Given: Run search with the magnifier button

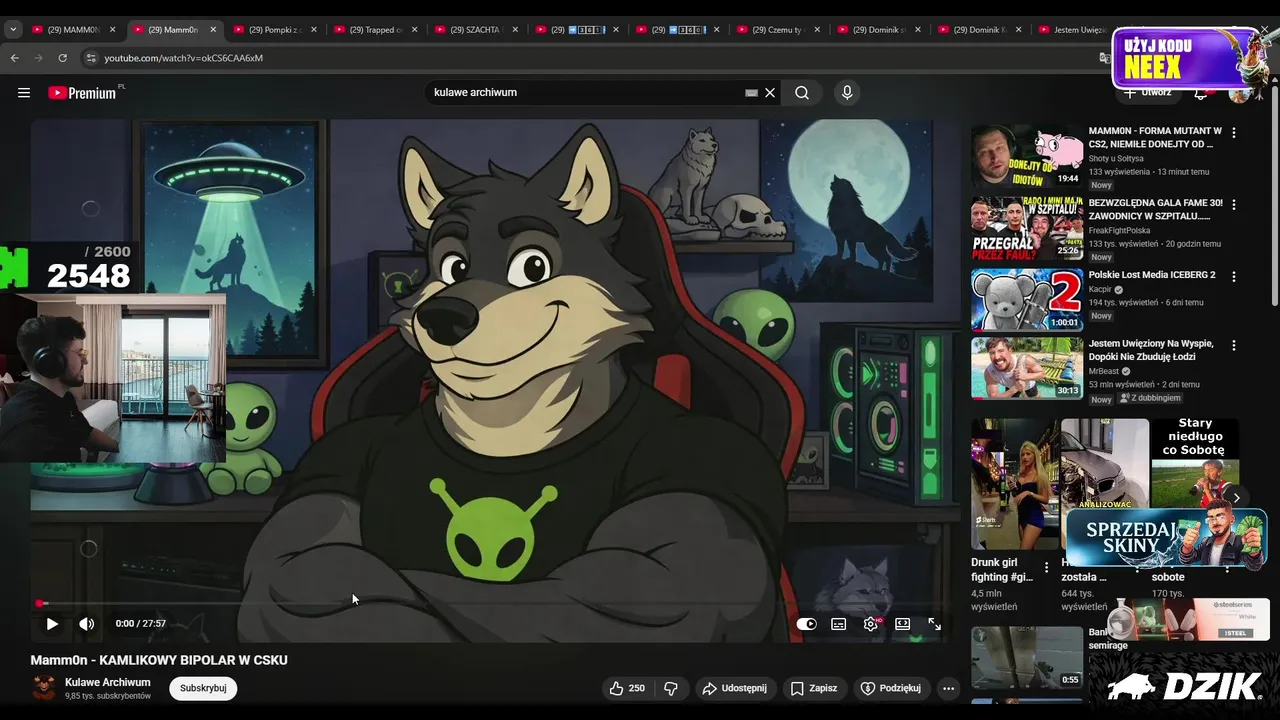Looking at the screenshot, I should pyautogui.click(x=802, y=93).
